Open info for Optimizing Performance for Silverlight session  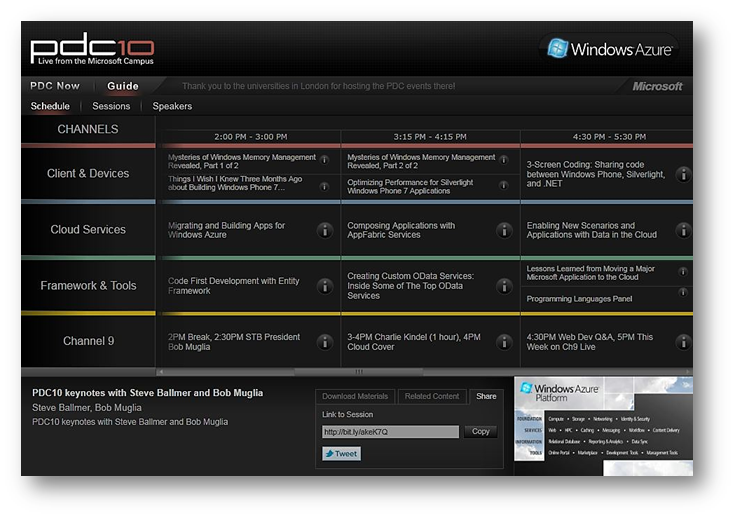tap(504, 186)
